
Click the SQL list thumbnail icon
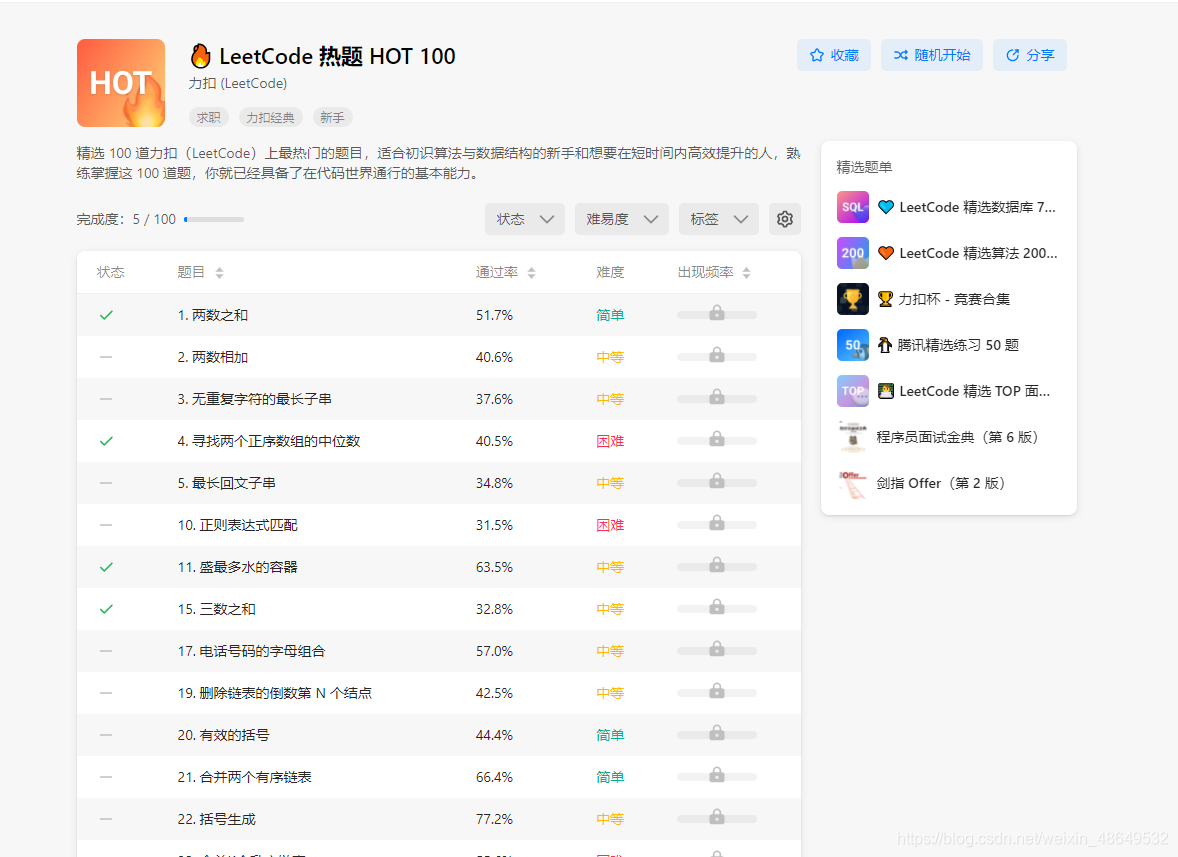click(853, 207)
